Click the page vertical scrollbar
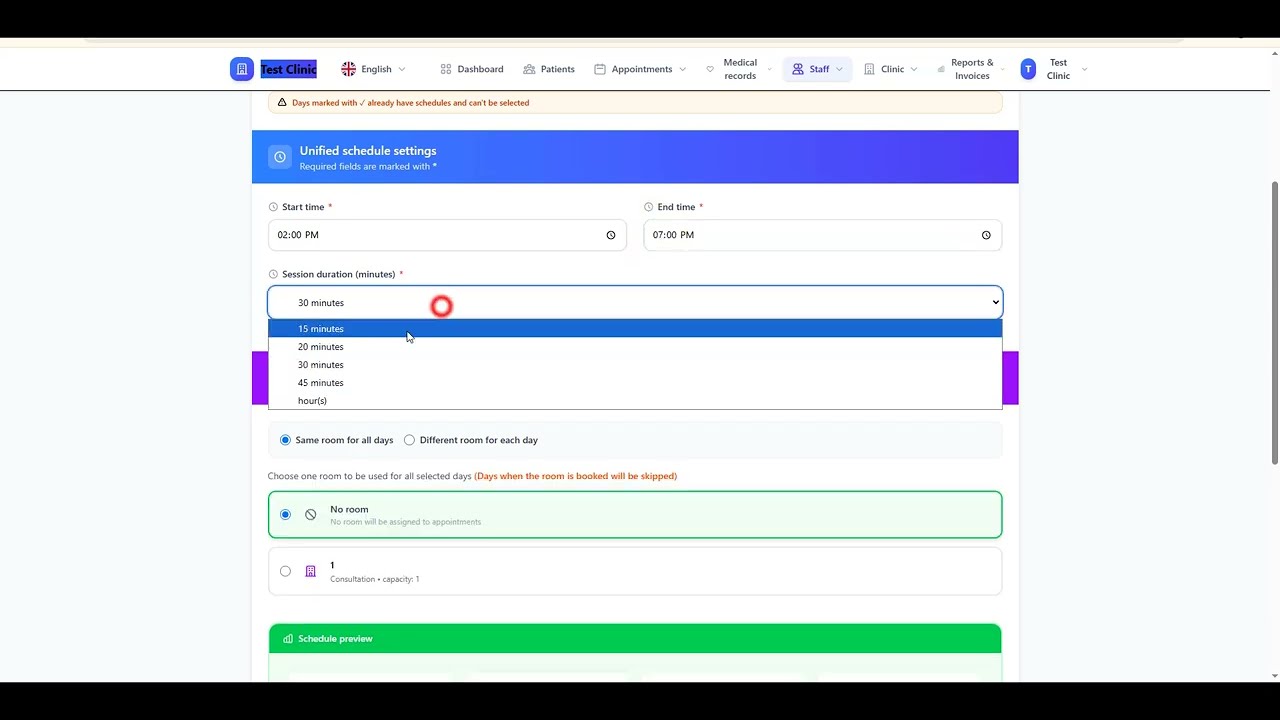 pyautogui.click(x=1274, y=323)
